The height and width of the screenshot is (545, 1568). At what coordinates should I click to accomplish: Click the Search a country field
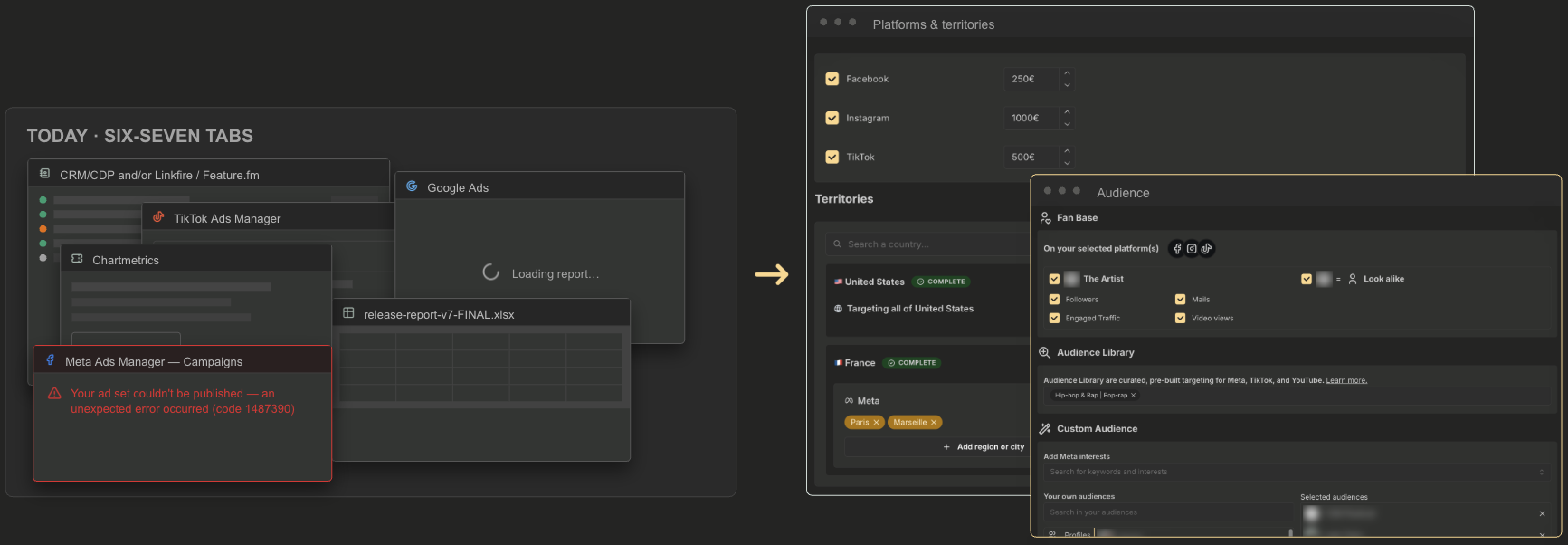927,244
